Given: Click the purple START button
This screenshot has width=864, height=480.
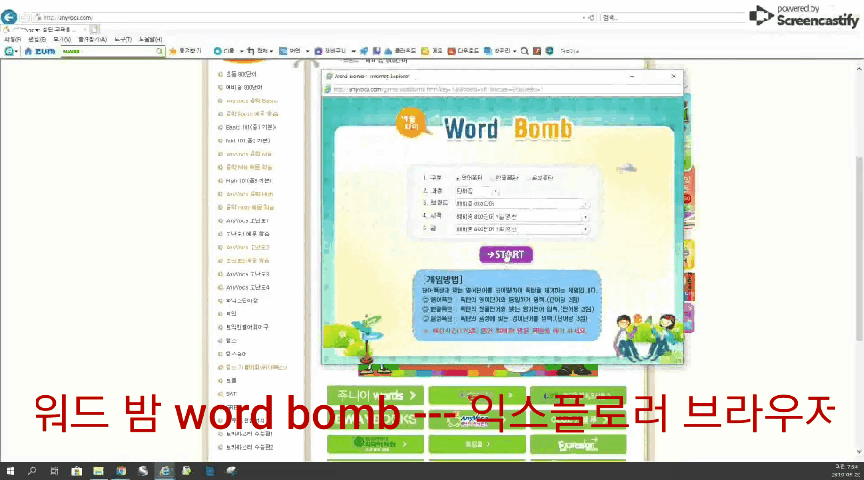Looking at the screenshot, I should [x=506, y=255].
